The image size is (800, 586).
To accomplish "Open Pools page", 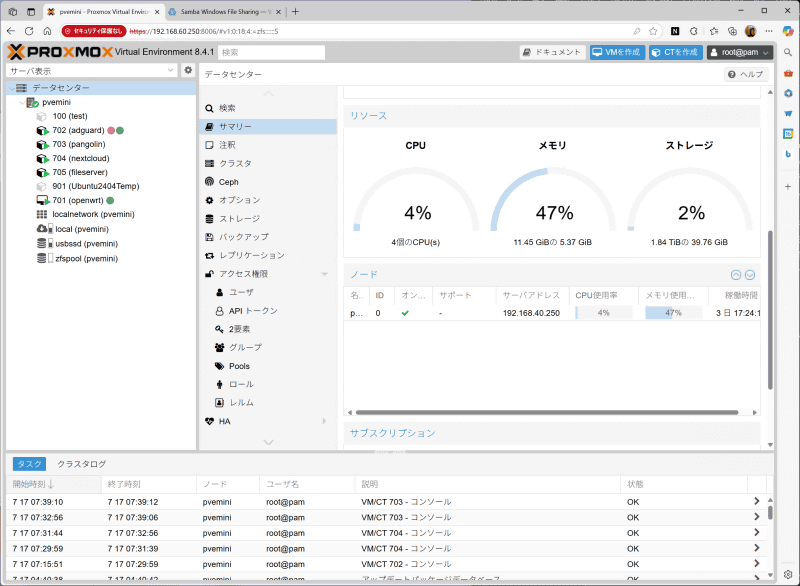I will pos(239,366).
